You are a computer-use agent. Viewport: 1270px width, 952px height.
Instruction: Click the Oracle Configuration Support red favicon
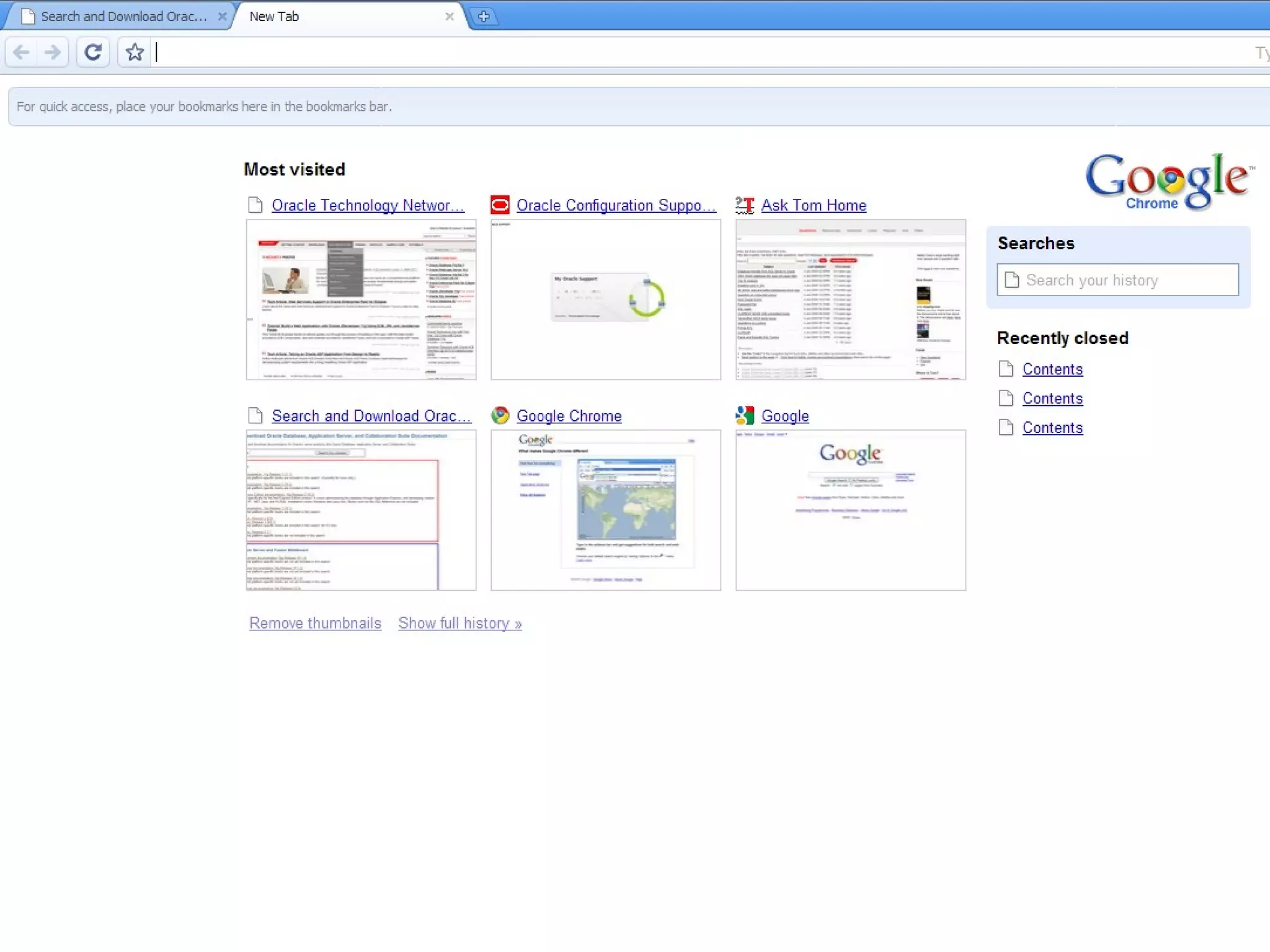[500, 205]
